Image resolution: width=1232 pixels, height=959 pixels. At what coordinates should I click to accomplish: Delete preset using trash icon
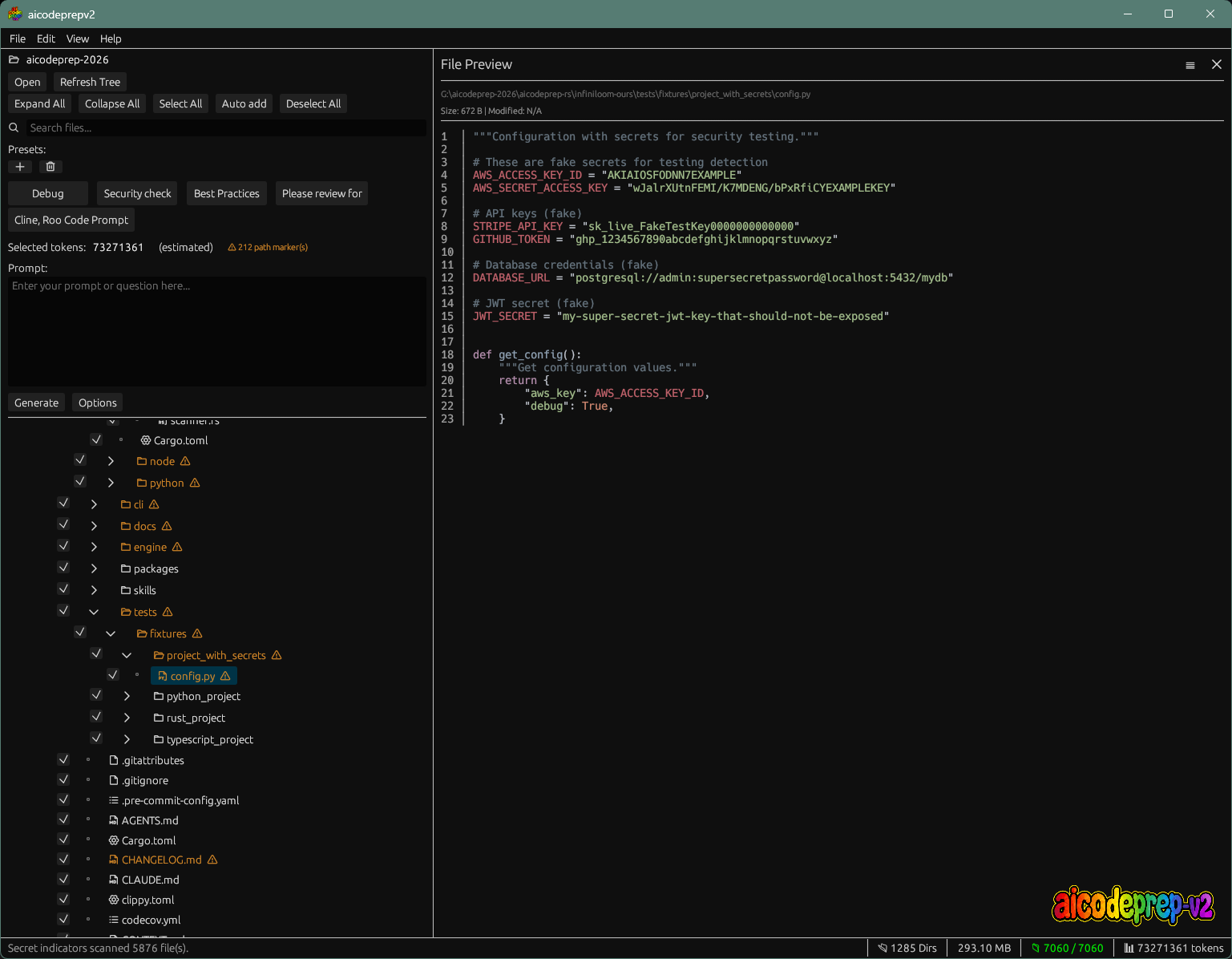pyautogui.click(x=50, y=167)
